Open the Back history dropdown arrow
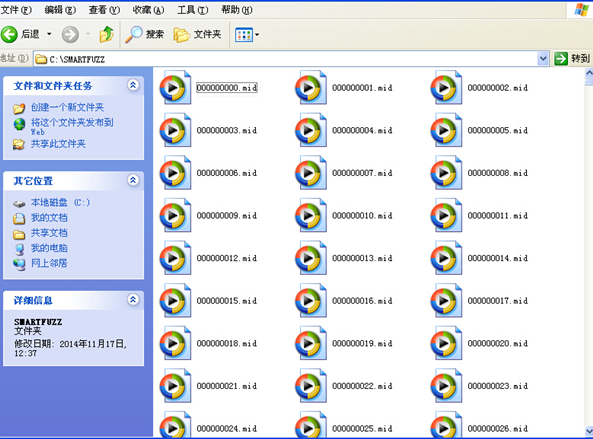This screenshot has width=593, height=439. [49, 34]
